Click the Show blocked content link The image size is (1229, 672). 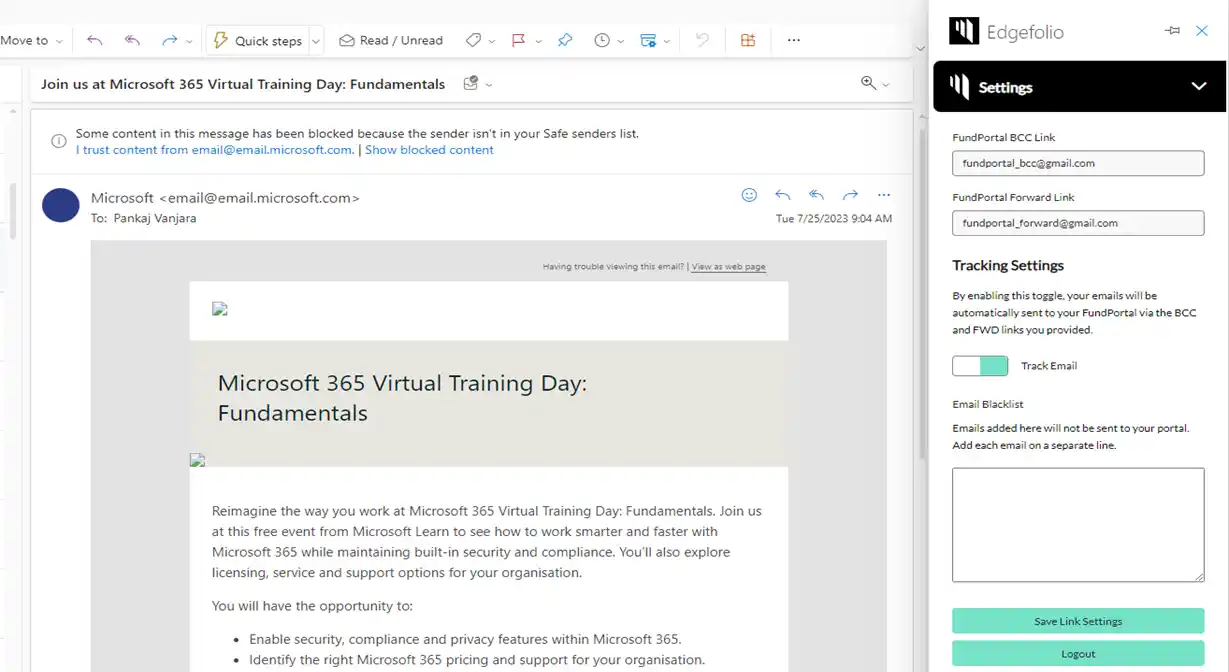point(429,150)
